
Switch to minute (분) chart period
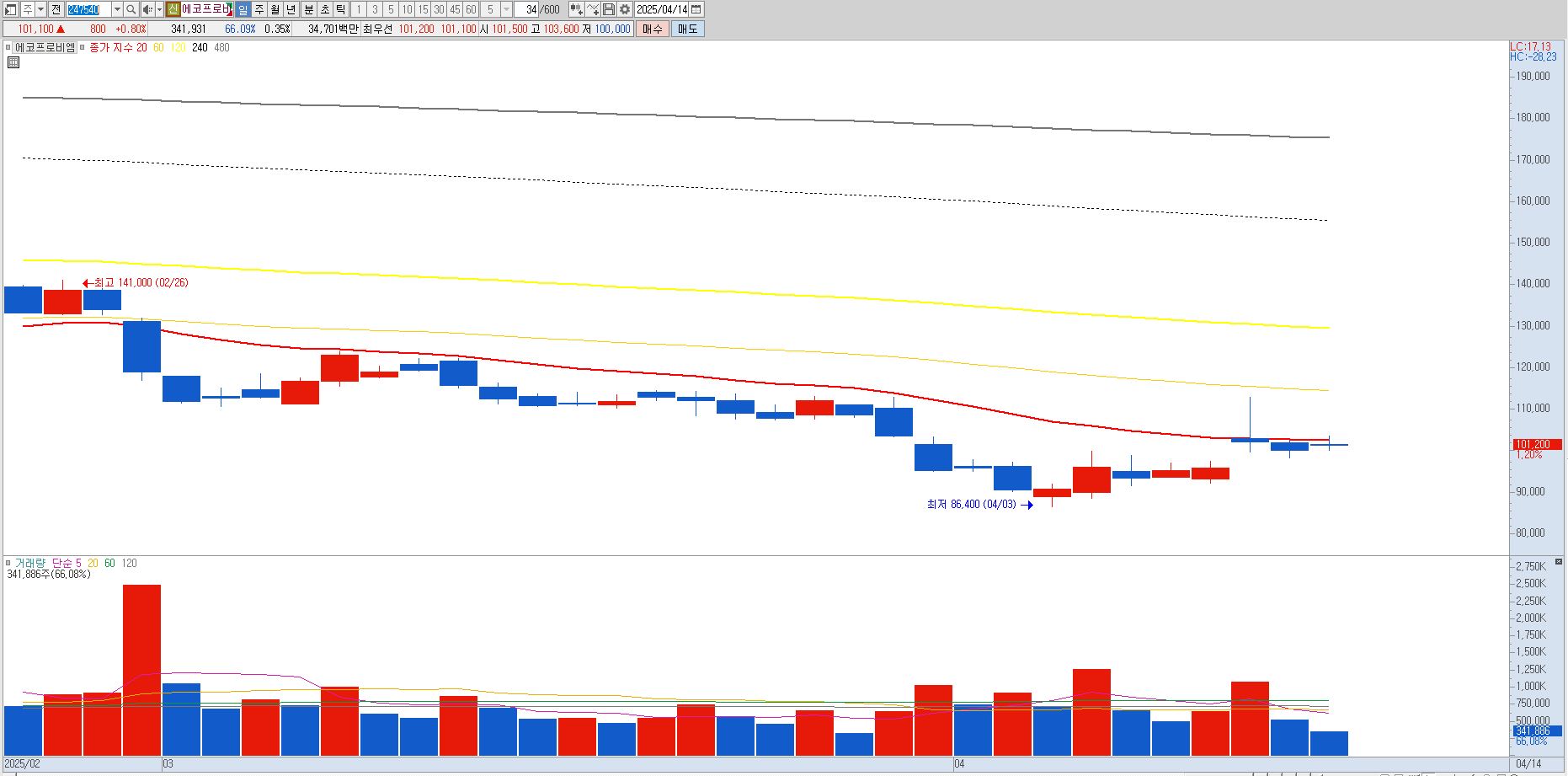[x=308, y=9]
